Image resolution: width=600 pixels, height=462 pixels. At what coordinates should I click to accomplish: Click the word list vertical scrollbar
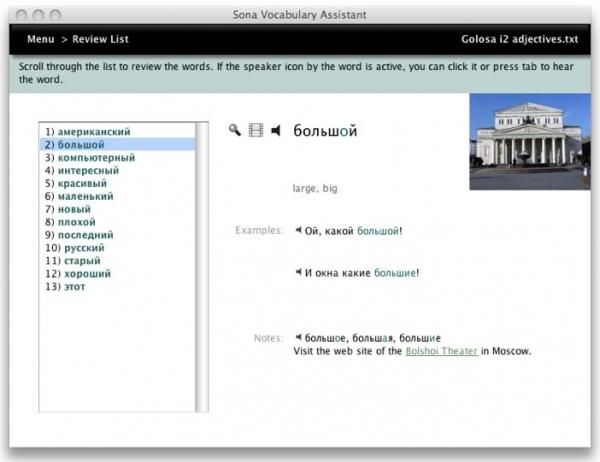point(202,267)
